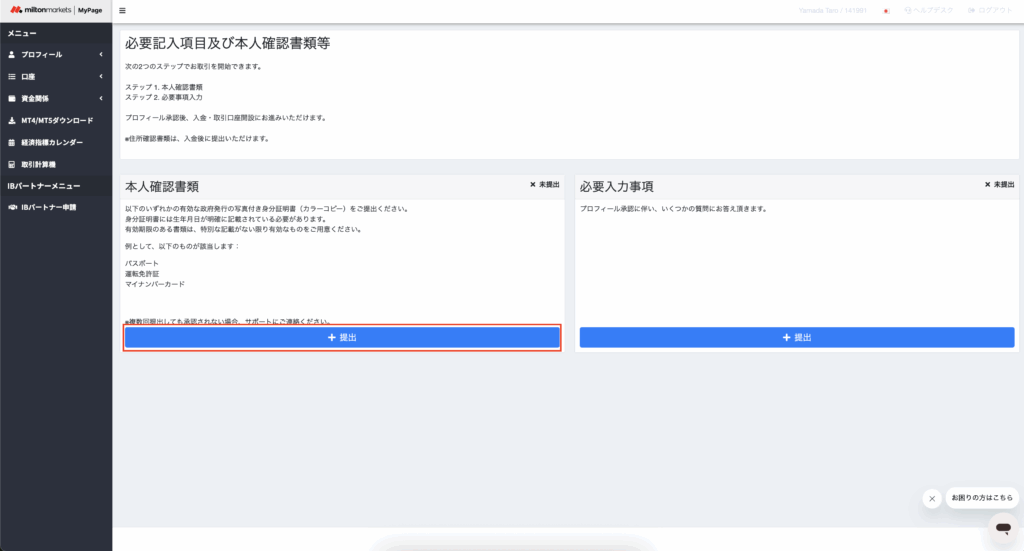Click 未提出 status in 本人確認書類 card
This screenshot has height=551, width=1024.
545,185
